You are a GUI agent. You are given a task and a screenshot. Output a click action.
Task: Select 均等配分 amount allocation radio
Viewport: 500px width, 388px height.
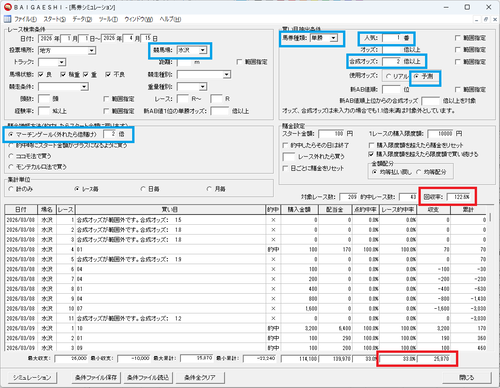tap(419, 172)
